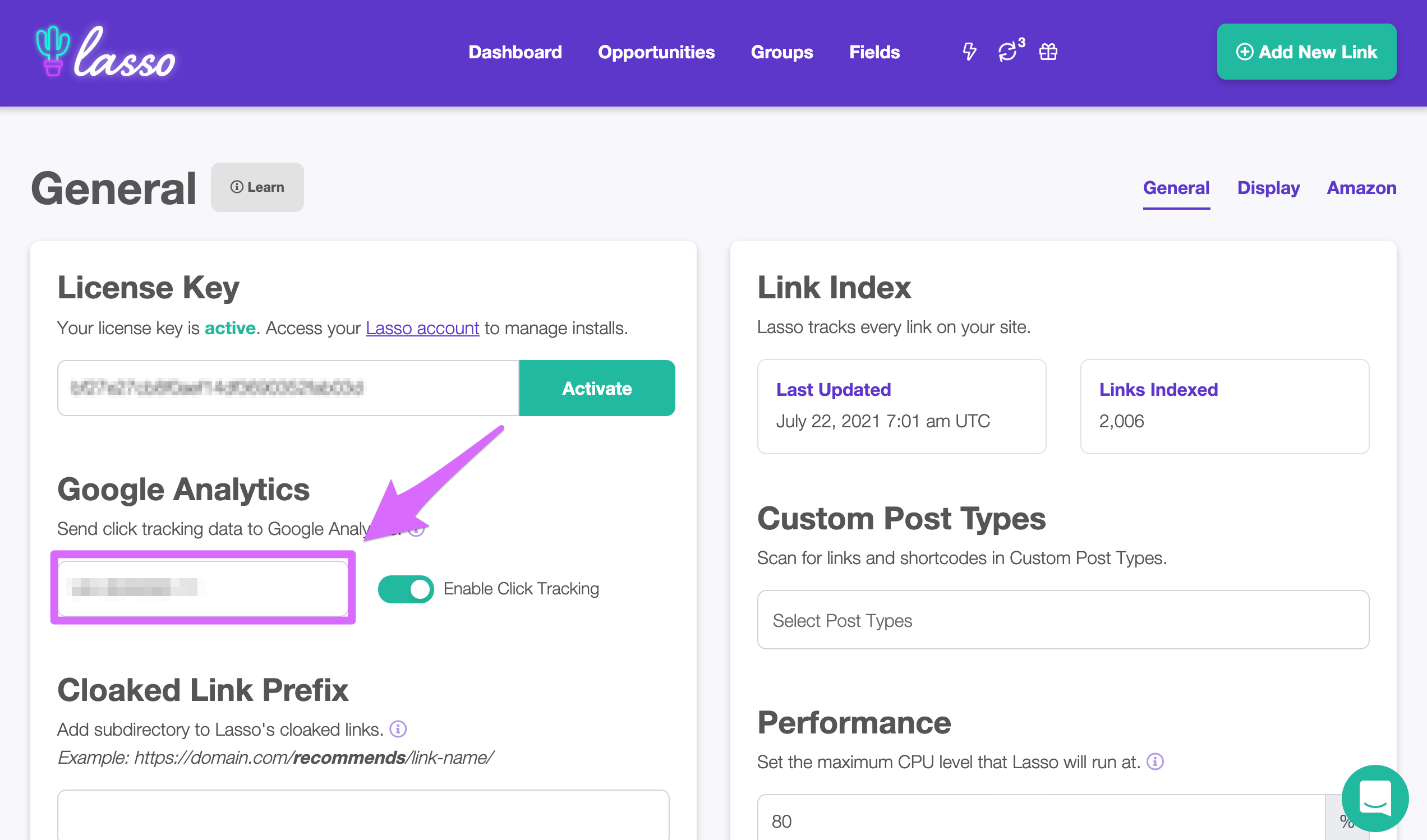Open the chat support bubble

click(1375, 797)
